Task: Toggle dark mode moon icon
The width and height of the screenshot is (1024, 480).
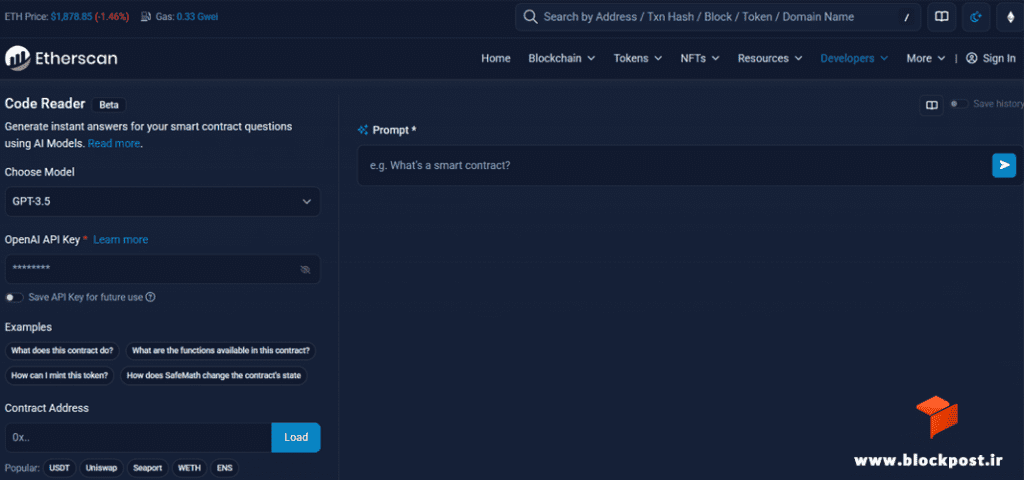Action: click(x=976, y=17)
